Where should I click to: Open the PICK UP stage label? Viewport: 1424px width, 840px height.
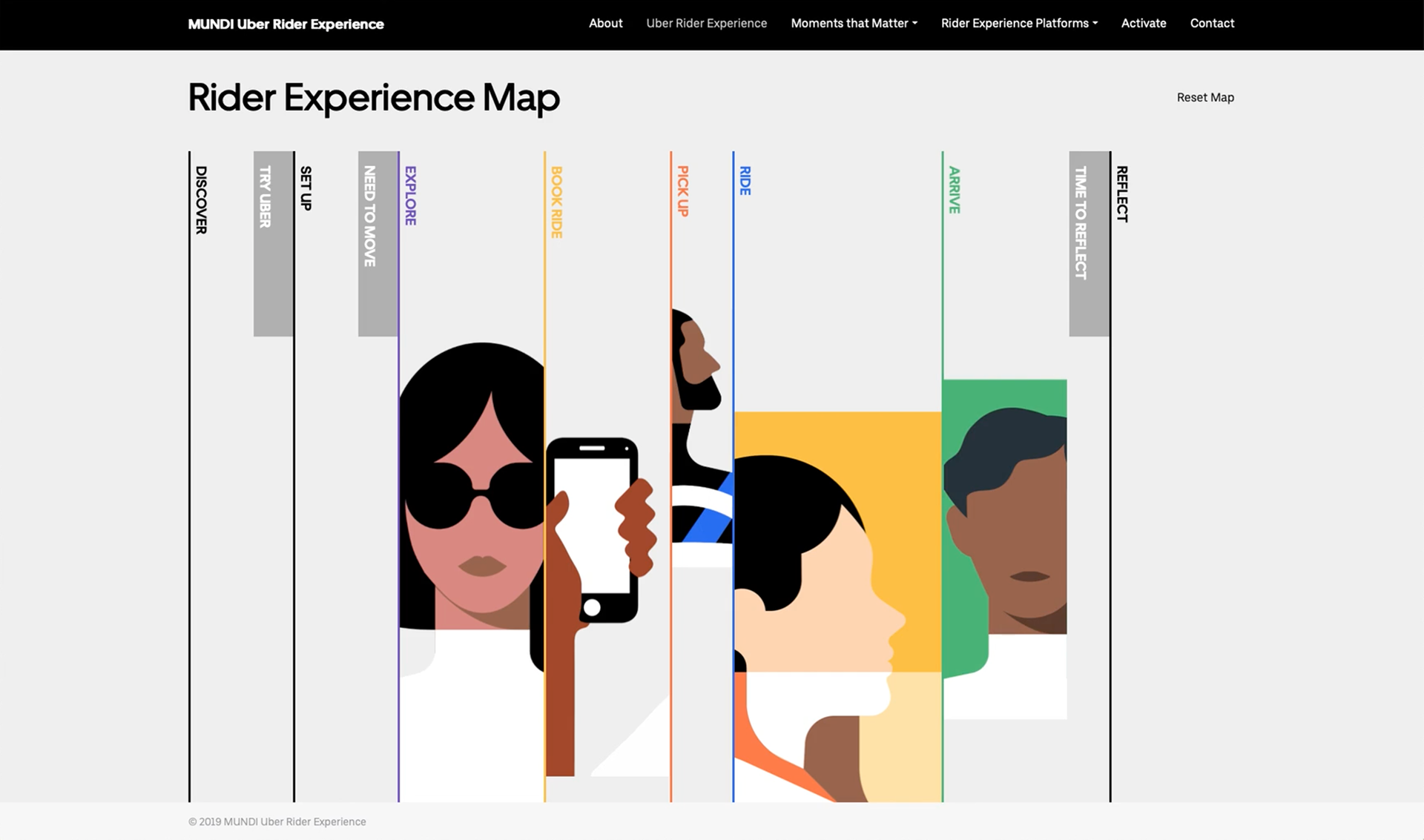click(x=682, y=191)
